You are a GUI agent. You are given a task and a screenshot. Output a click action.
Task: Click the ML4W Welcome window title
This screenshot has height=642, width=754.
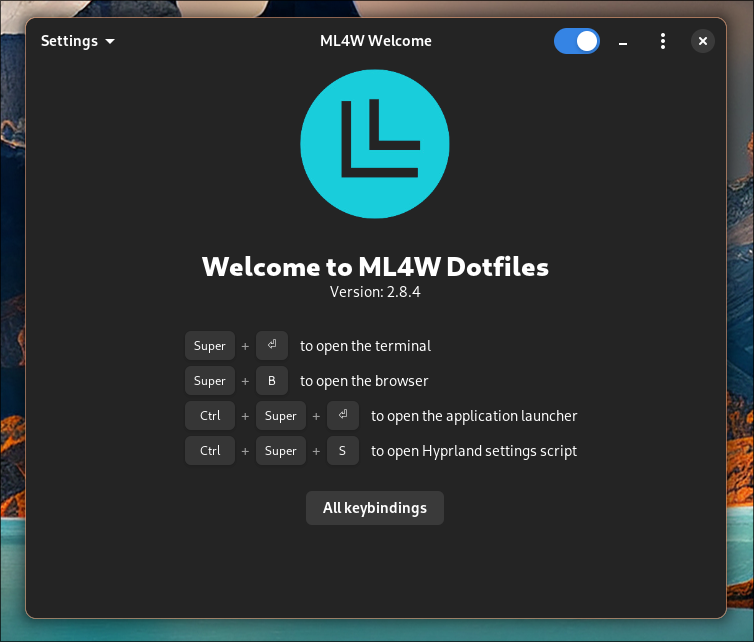(x=375, y=41)
